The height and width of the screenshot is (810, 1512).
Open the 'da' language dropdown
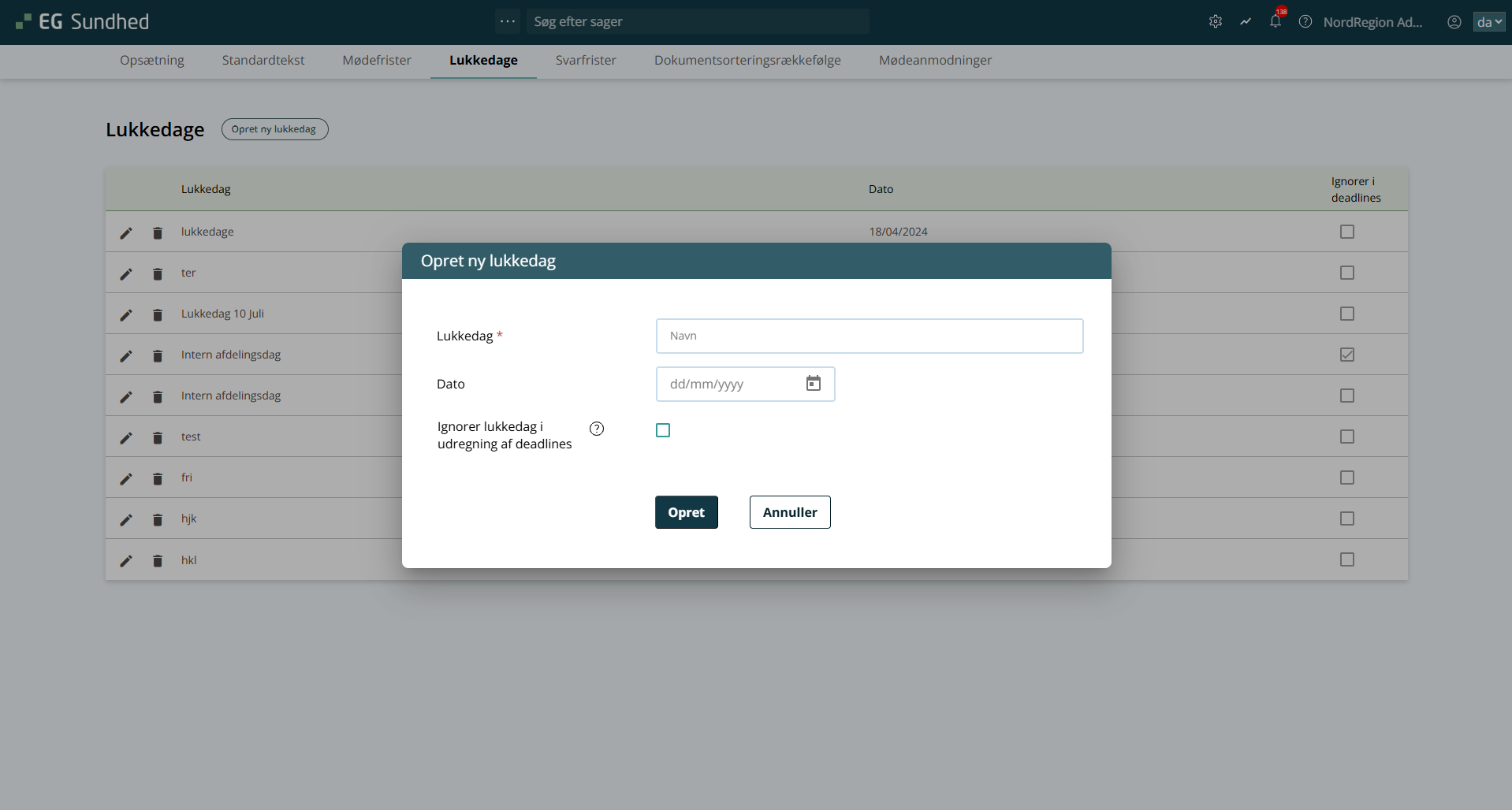(1488, 22)
